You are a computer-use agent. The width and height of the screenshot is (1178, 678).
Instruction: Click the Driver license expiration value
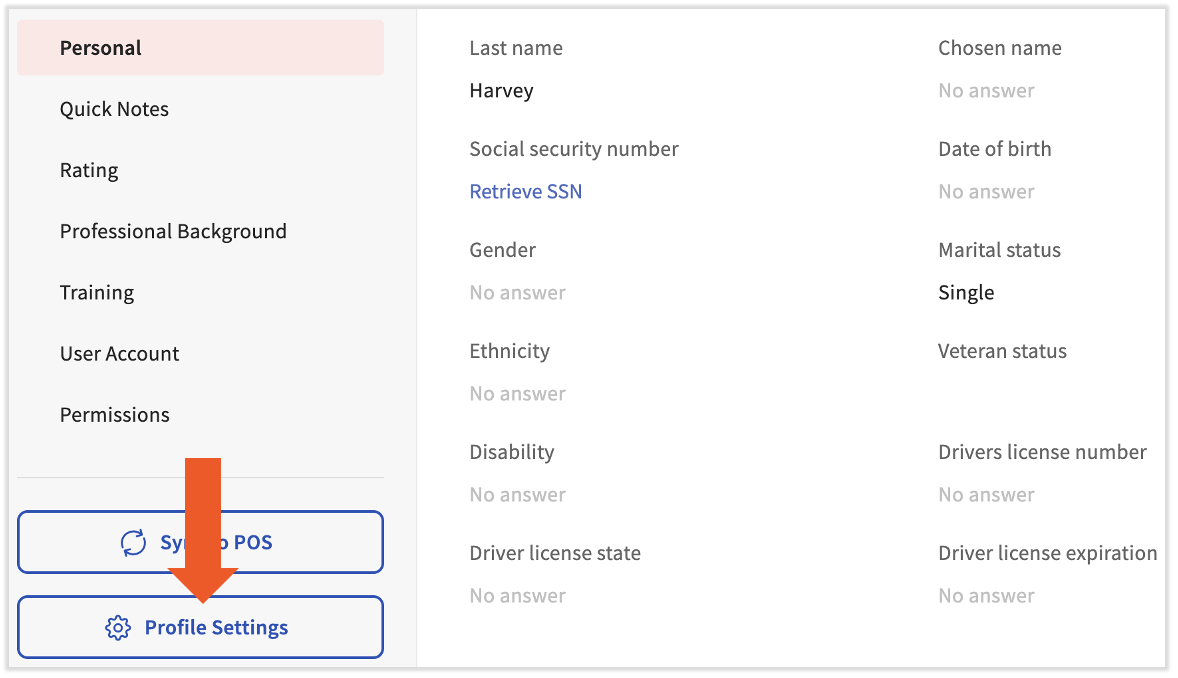[986, 595]
